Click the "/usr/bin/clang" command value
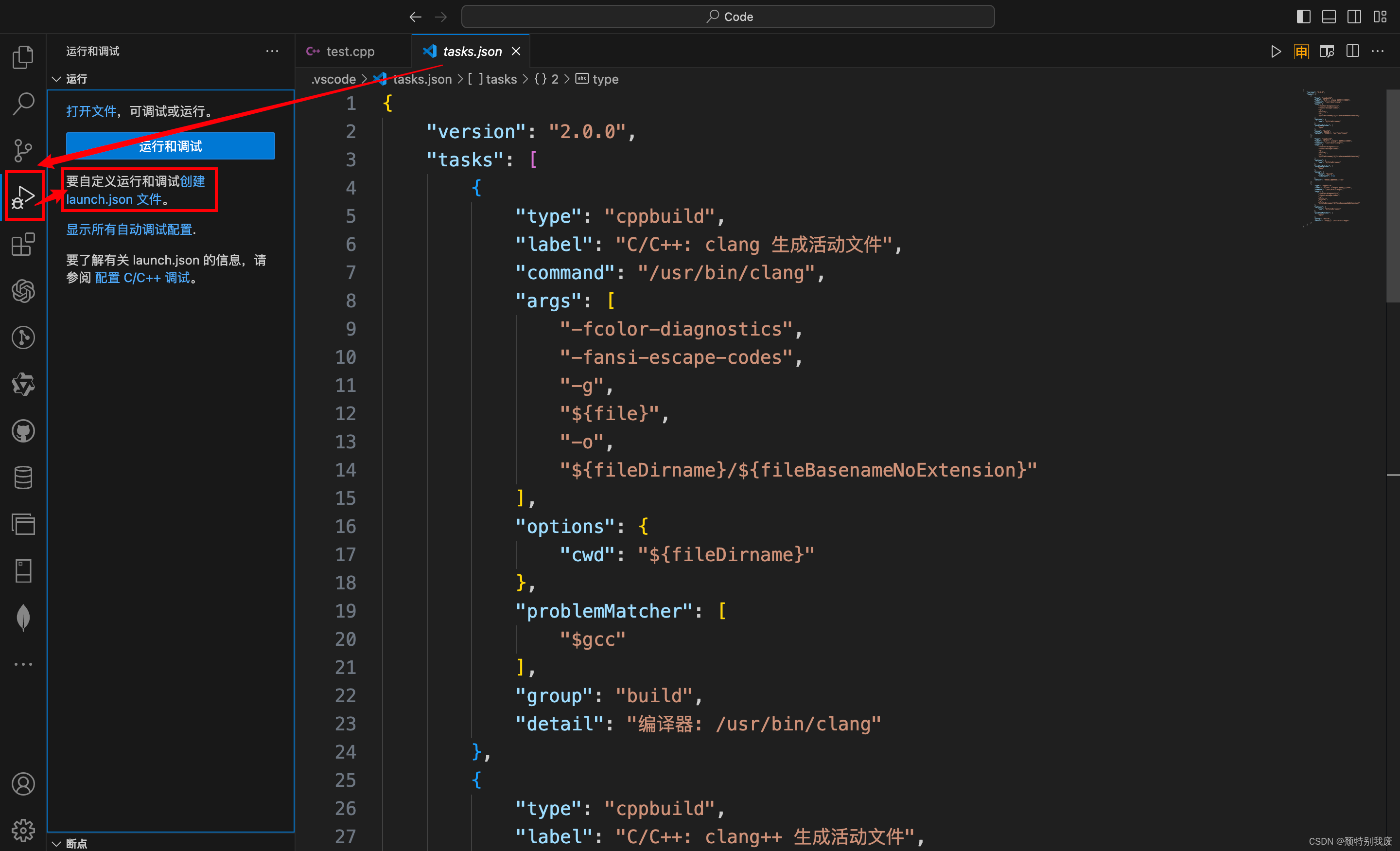 tap(726, 273)
